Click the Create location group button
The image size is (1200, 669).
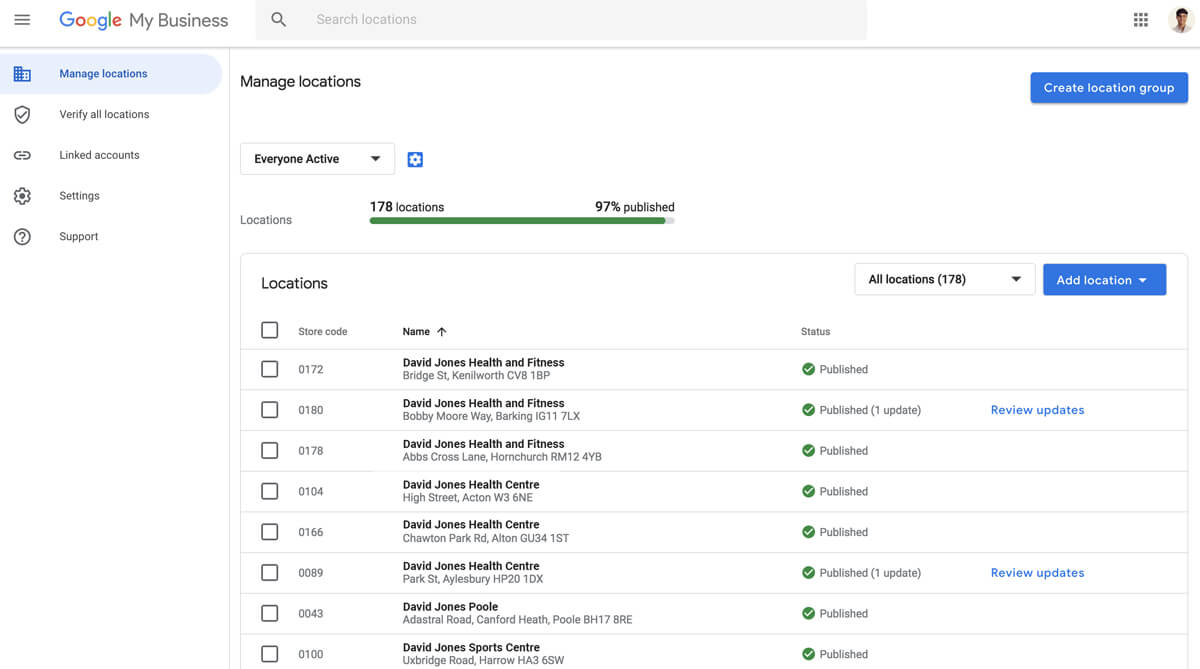tap(1108, 88)
